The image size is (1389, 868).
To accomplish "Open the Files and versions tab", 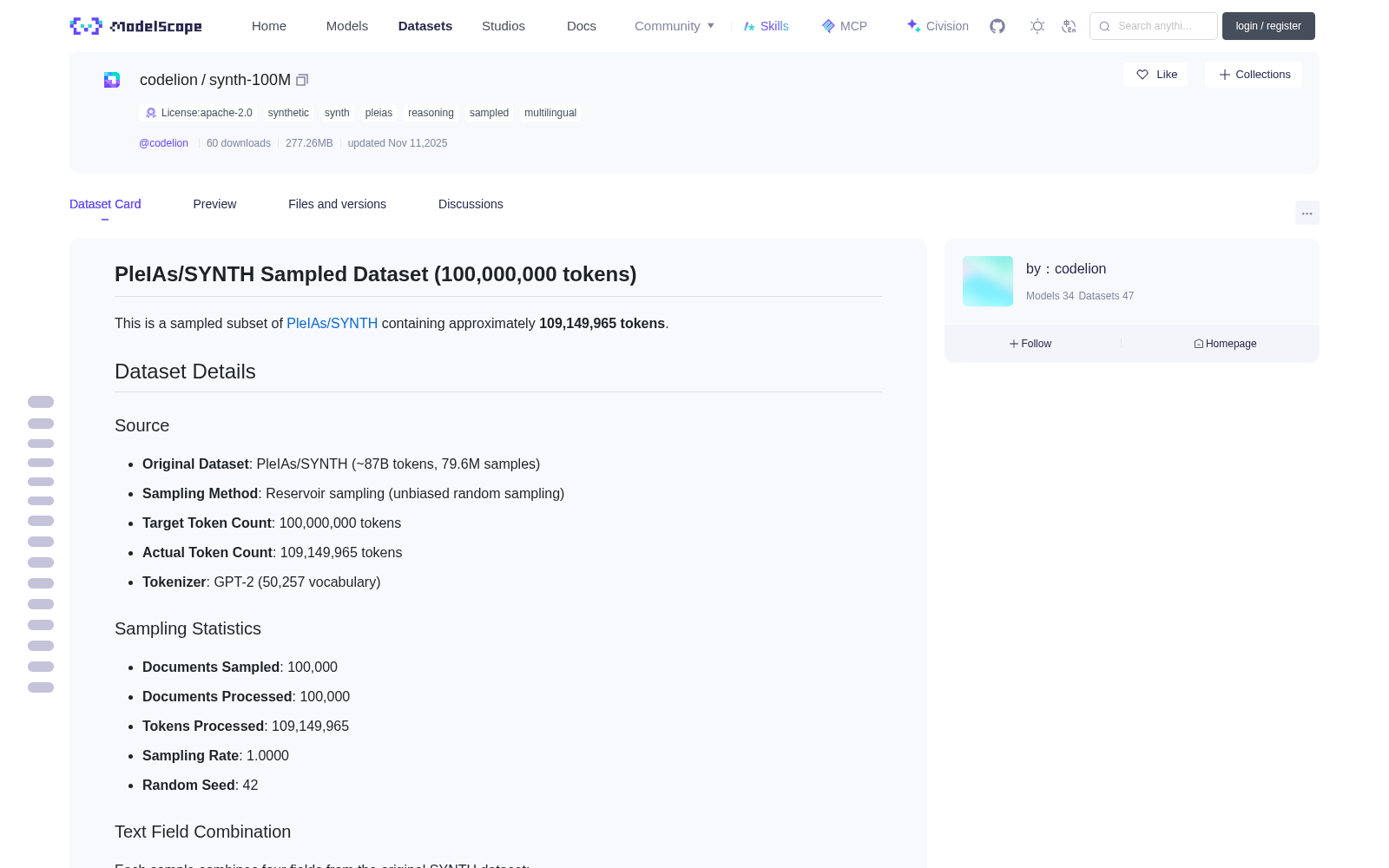I will click(x=337, y=204).
